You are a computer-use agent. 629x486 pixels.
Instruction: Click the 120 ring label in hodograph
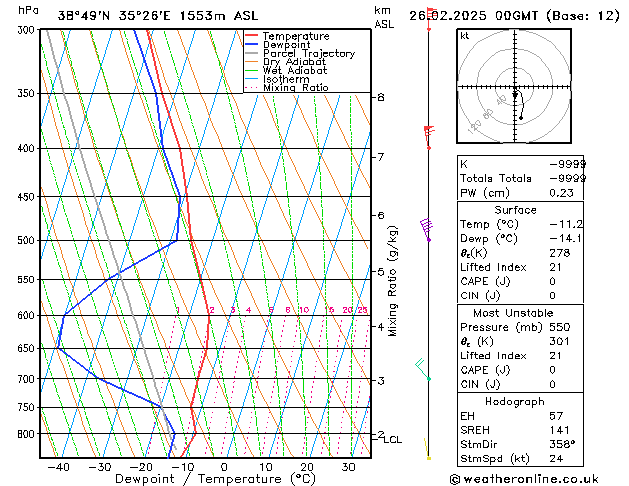pyautogui.click(x=474, y=127)
